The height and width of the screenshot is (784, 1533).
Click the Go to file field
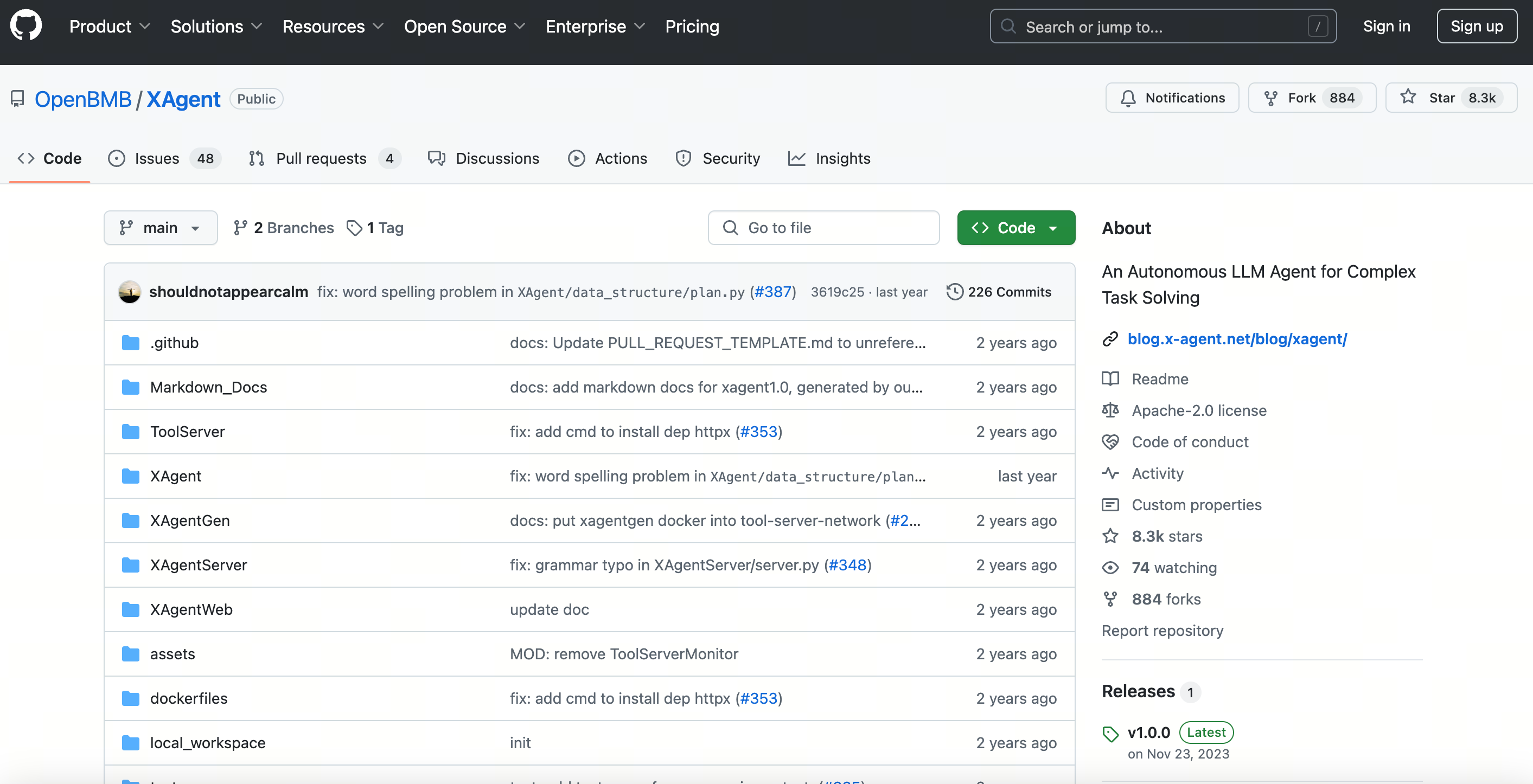click(823, 228)
